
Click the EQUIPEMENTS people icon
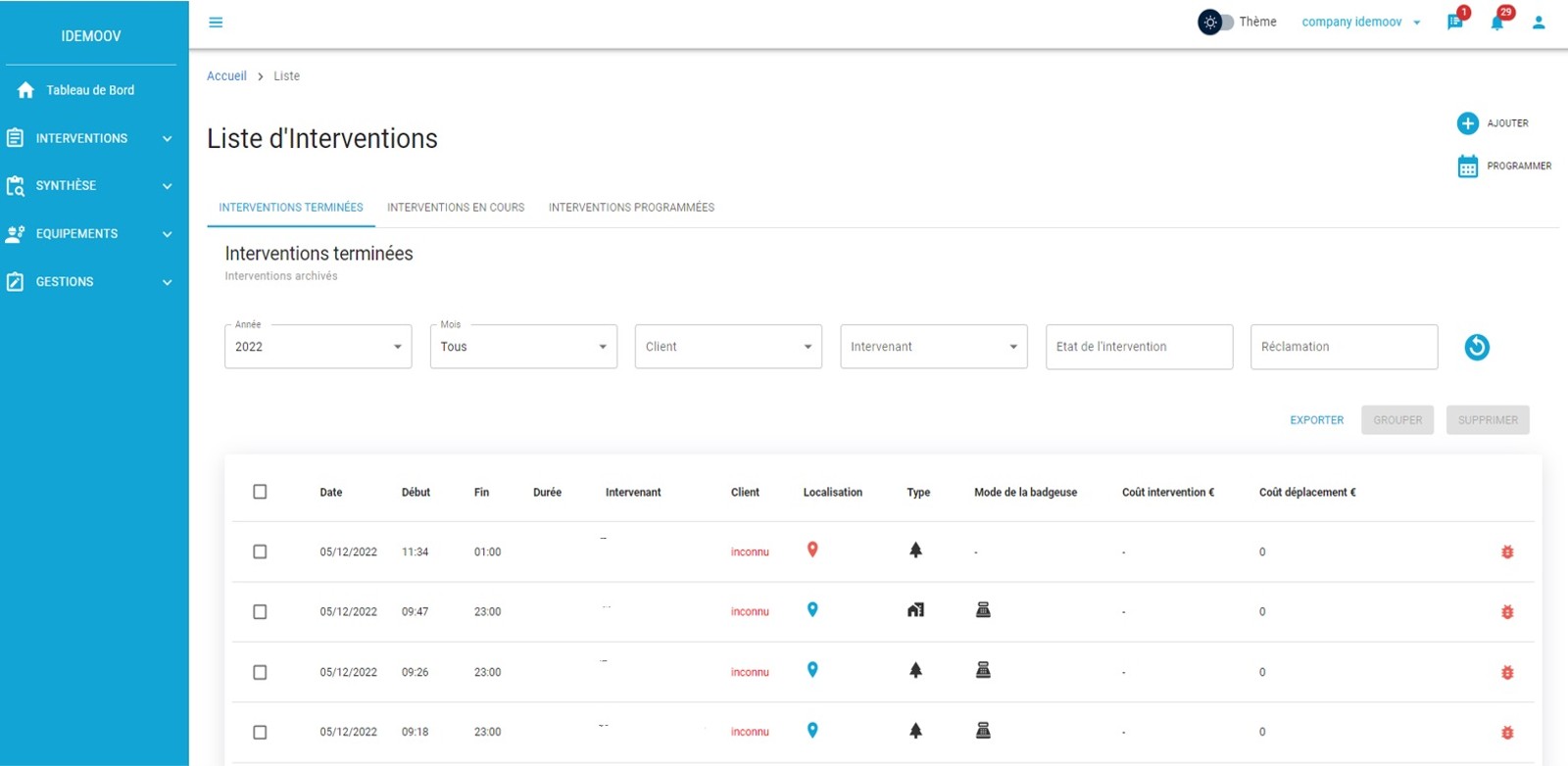[15, 233]
